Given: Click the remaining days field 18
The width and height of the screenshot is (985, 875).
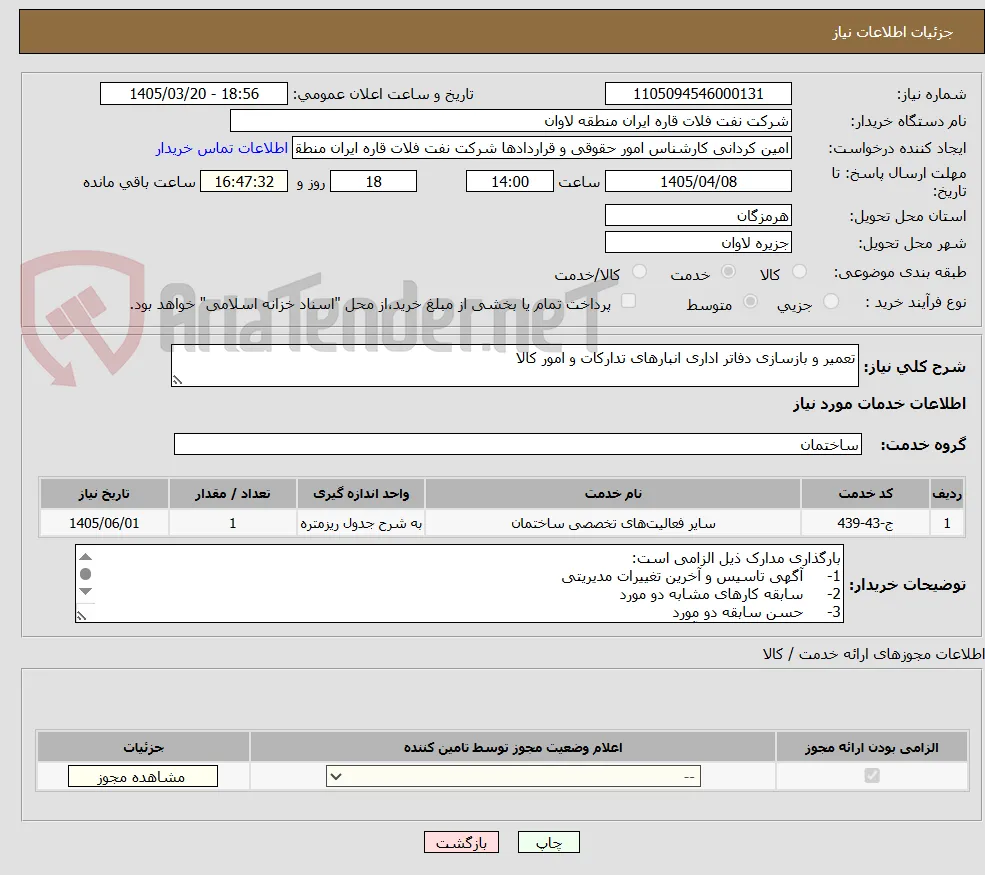Looking at the screenshot, I should (x=373, y=182).
